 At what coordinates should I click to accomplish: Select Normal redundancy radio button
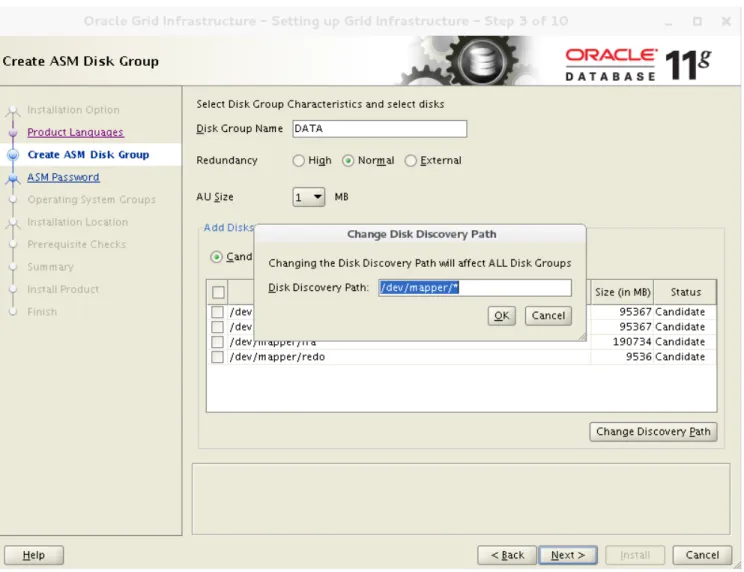tap(348, 161)
